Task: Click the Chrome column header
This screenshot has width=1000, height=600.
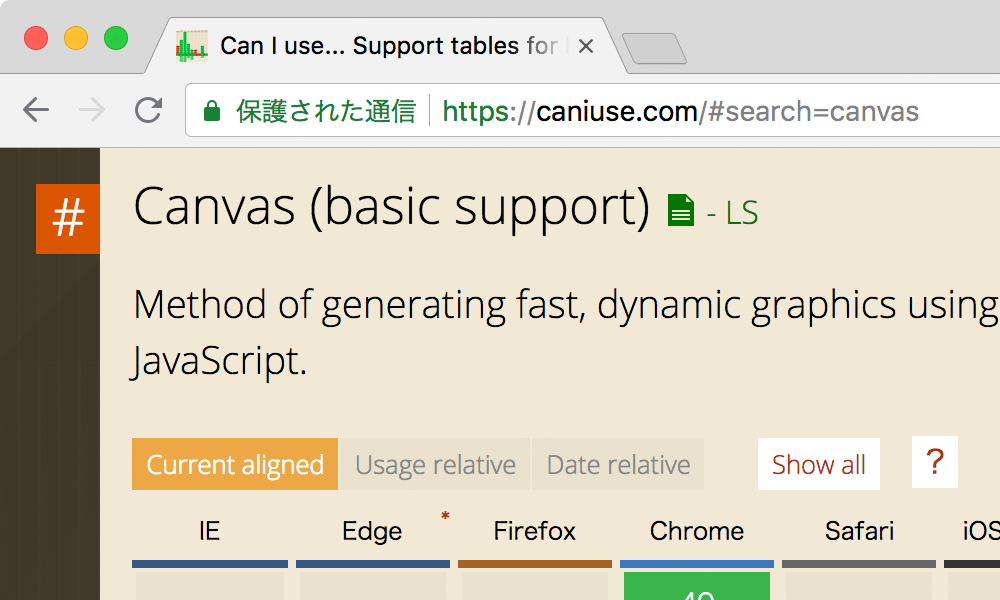Action: (696, 531)
